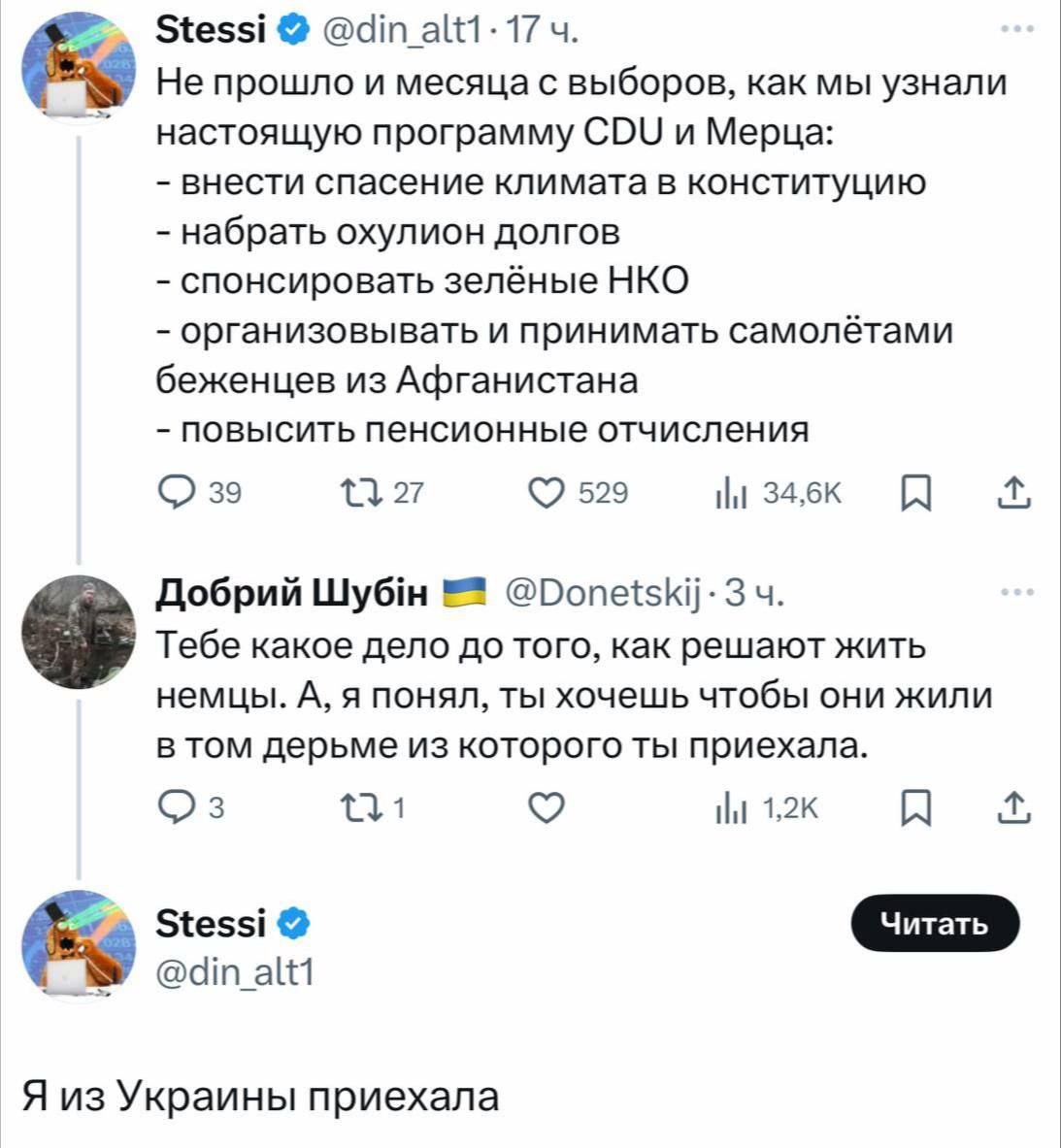Open the @din_alt1 handle in the bottom tweet

pyautogui.click(x=235, y=971)
